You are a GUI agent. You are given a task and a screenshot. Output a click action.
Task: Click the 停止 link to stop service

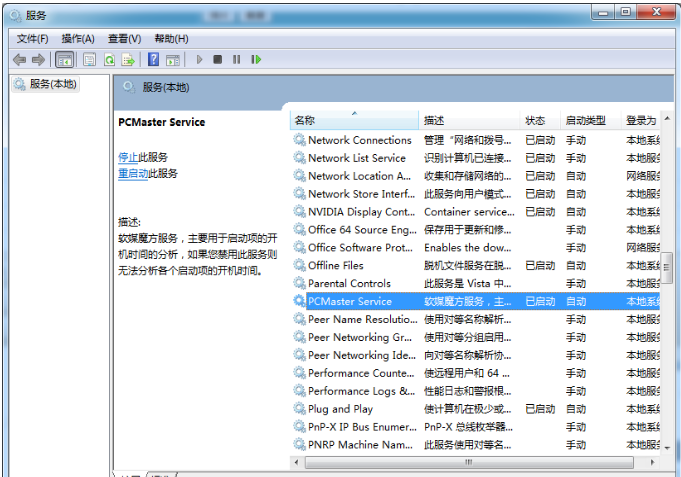(x=128, y=157)
